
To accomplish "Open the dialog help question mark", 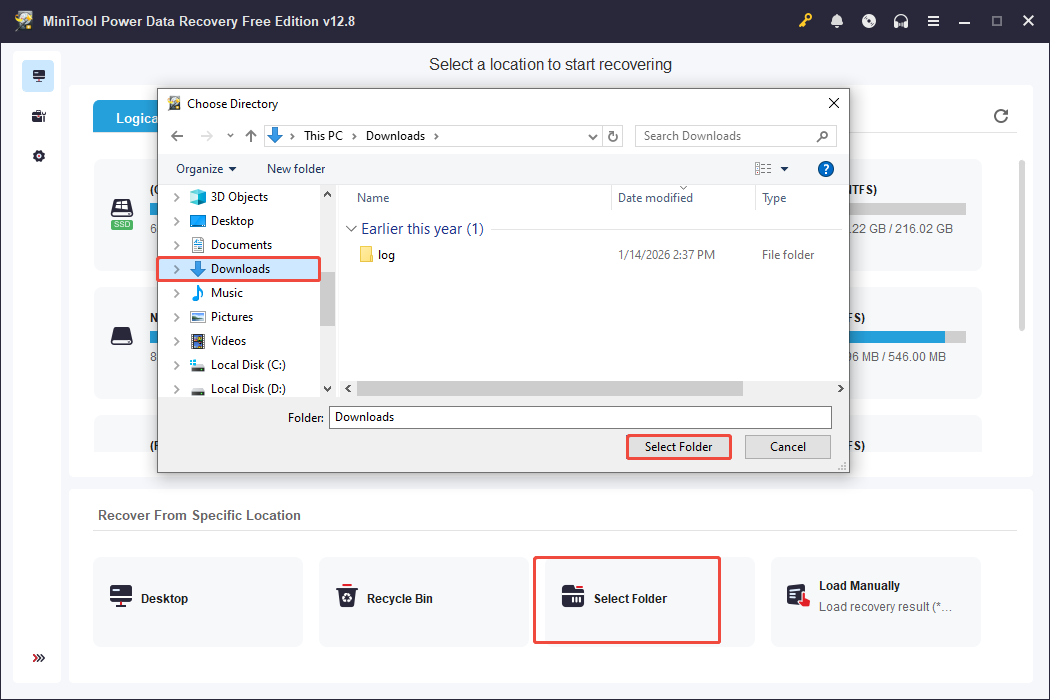I will tap(826, 169).
